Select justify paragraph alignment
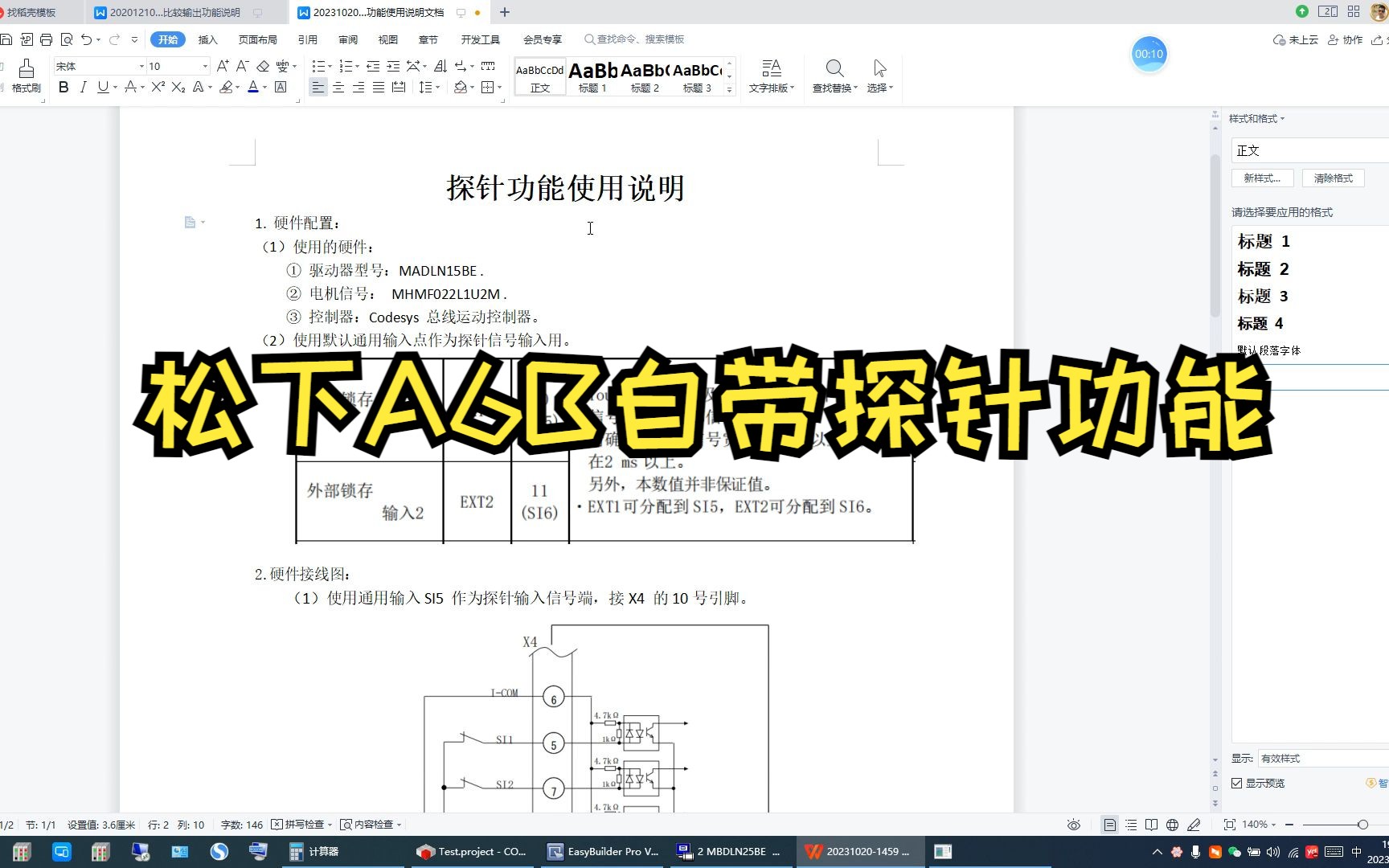The image size is (1389, 868). [379, 87]
